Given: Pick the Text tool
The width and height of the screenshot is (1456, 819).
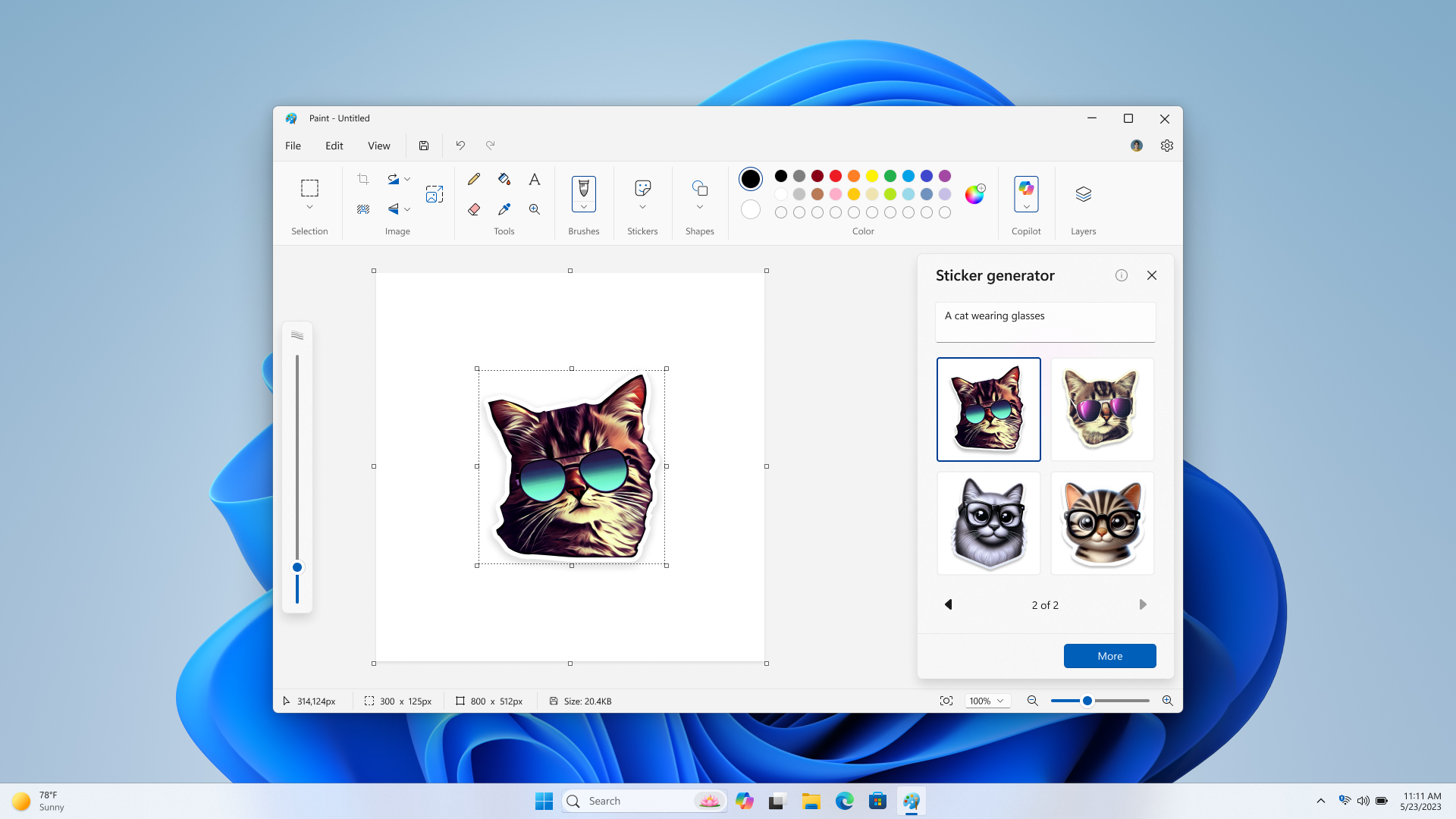Looking at the screenshot, I should (x=535, y=179).
